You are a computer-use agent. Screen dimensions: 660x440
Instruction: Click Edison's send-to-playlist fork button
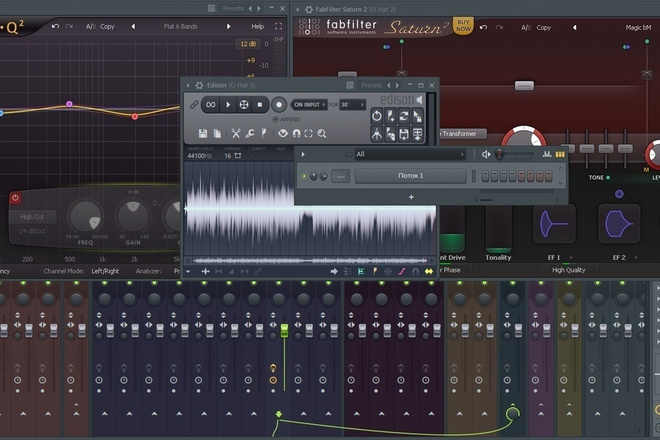[376, 134]
